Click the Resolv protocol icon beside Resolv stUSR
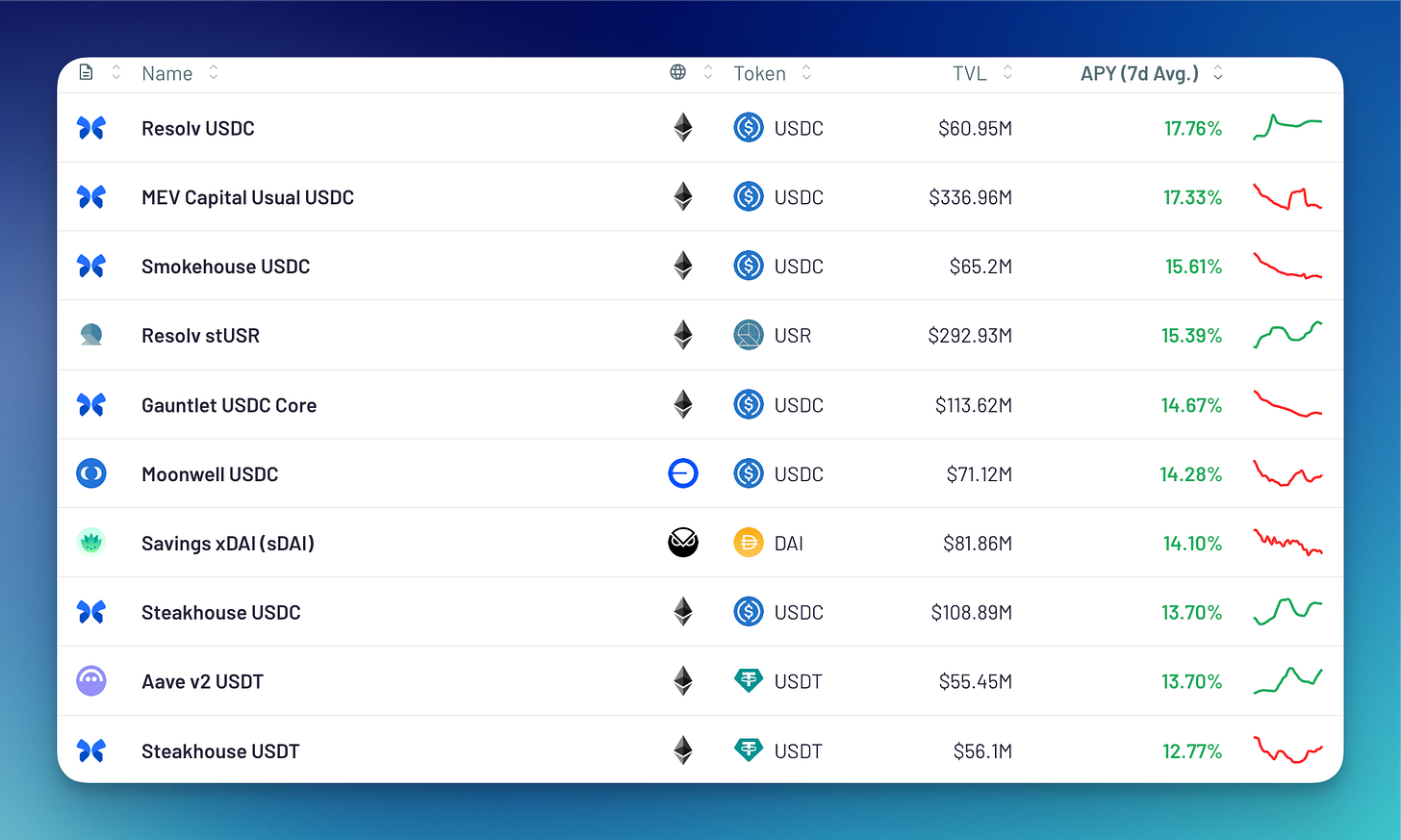The height and width of the screenshot is (840, 1401). point(91,335)
